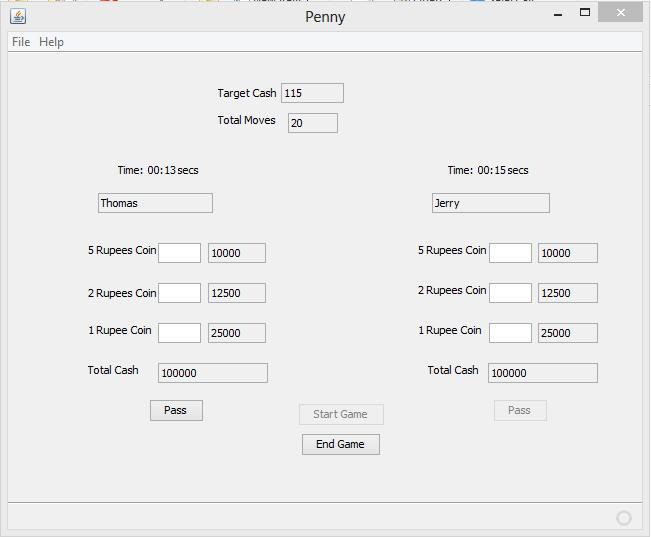Click the circular status indicator at bottom right
The width and height of the screenshot is (651, 537).
pos(624,517)
